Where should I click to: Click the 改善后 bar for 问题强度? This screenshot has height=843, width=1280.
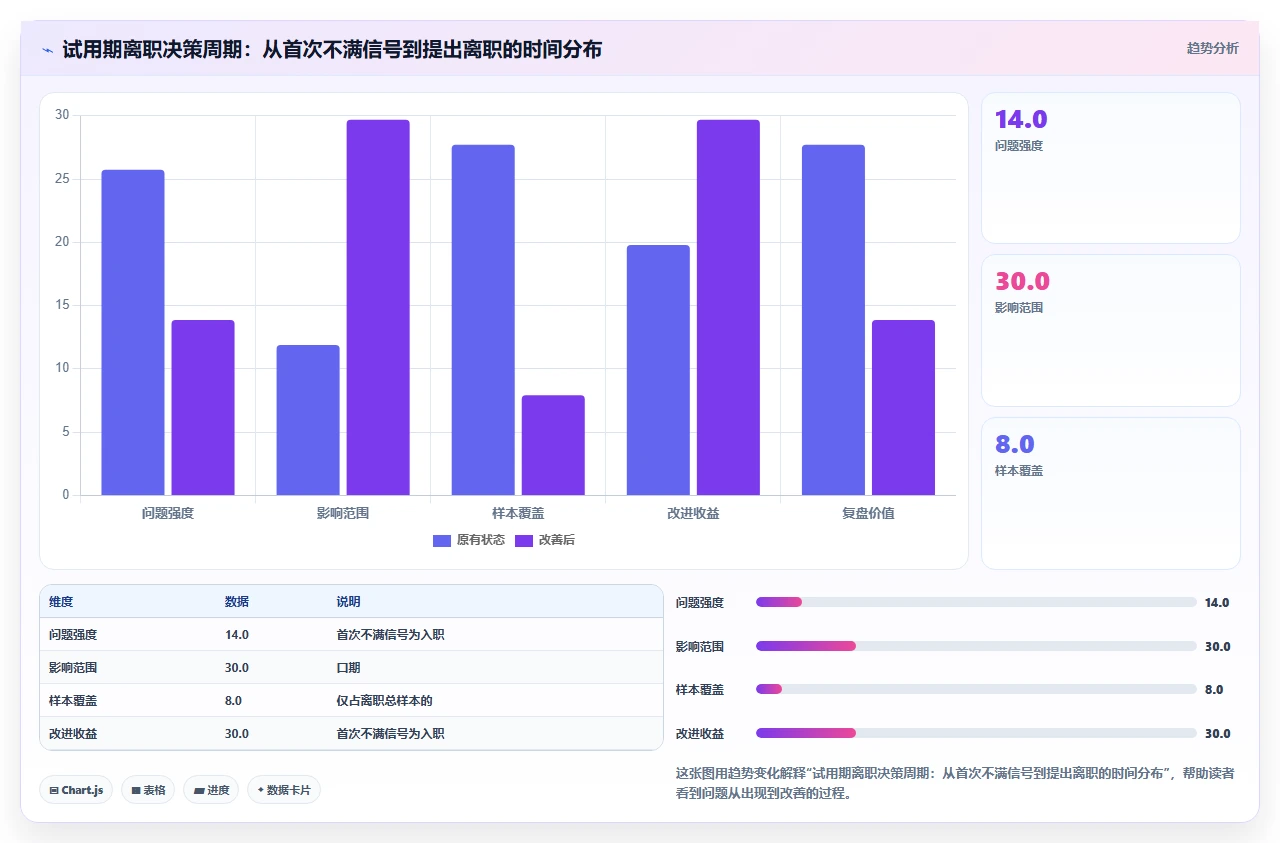[x=203, y=407]
